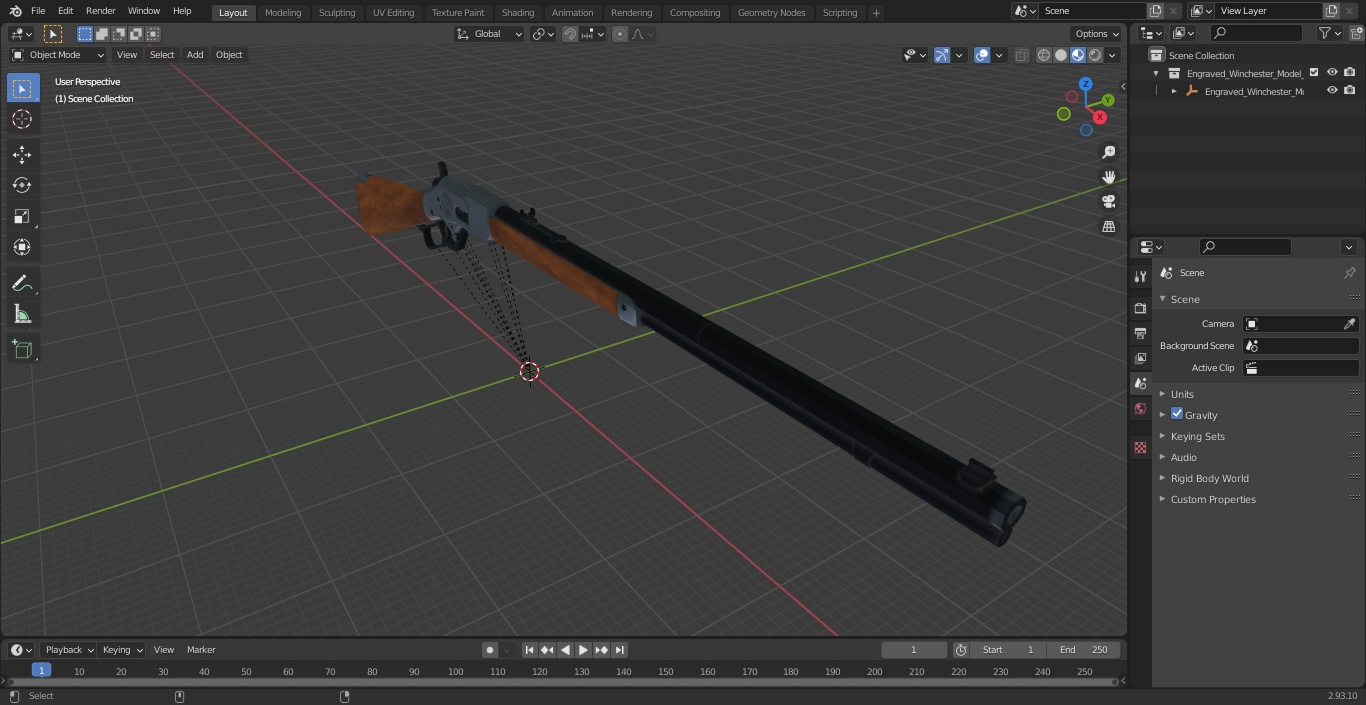The width and height of the screenshot is (1366, 705).
Task: Select the Annotate tool
Action: click(22, 283)
